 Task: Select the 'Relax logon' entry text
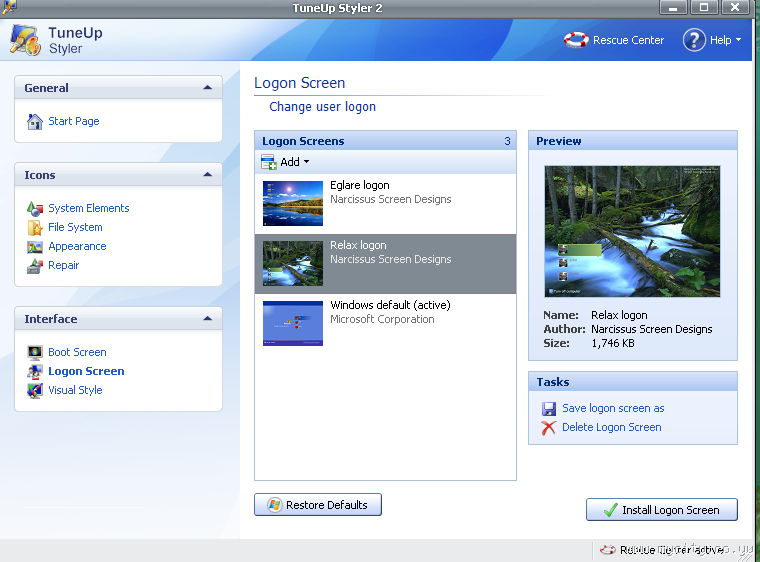point(358,245)
